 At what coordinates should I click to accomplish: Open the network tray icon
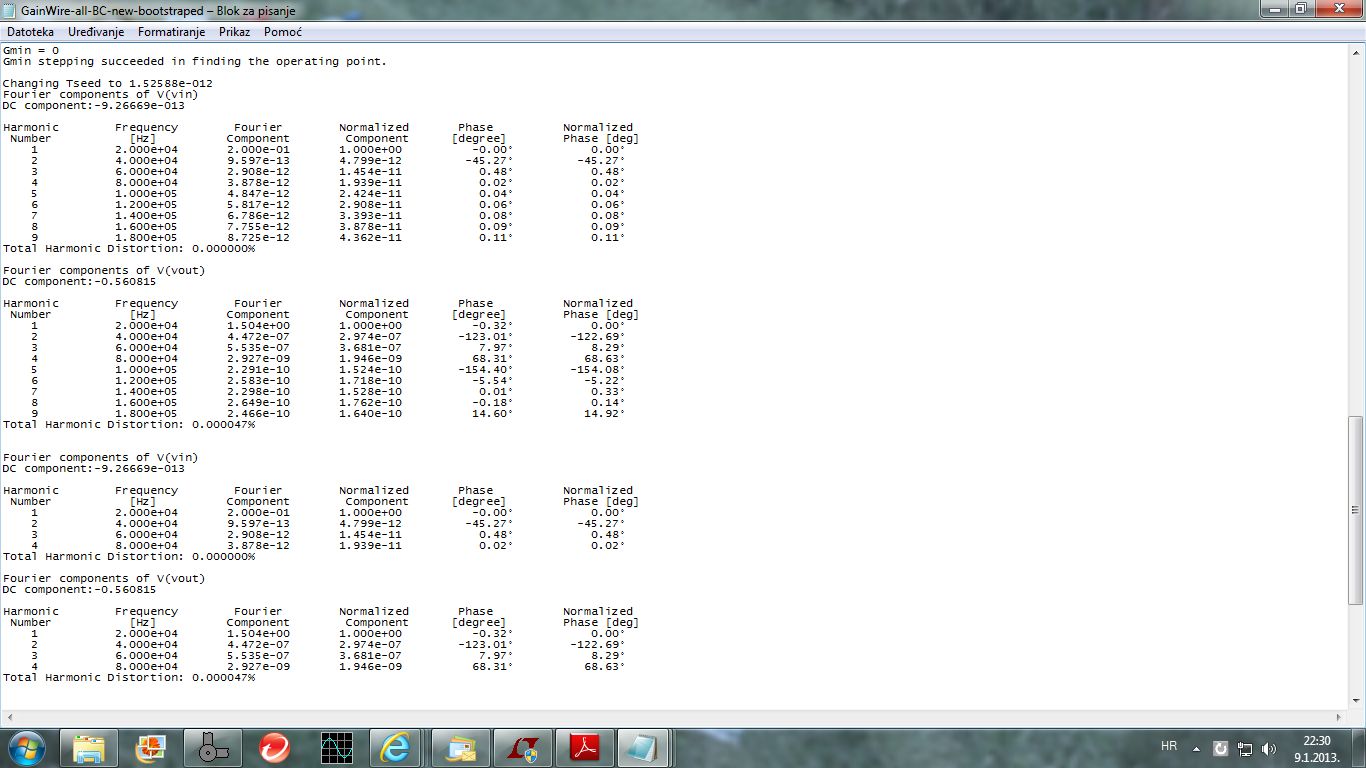(1245, 748)
